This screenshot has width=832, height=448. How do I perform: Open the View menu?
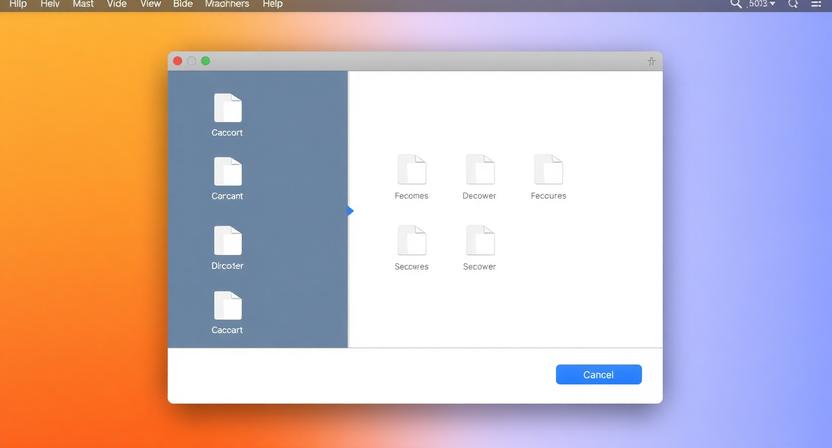click(x=150, y=4)
